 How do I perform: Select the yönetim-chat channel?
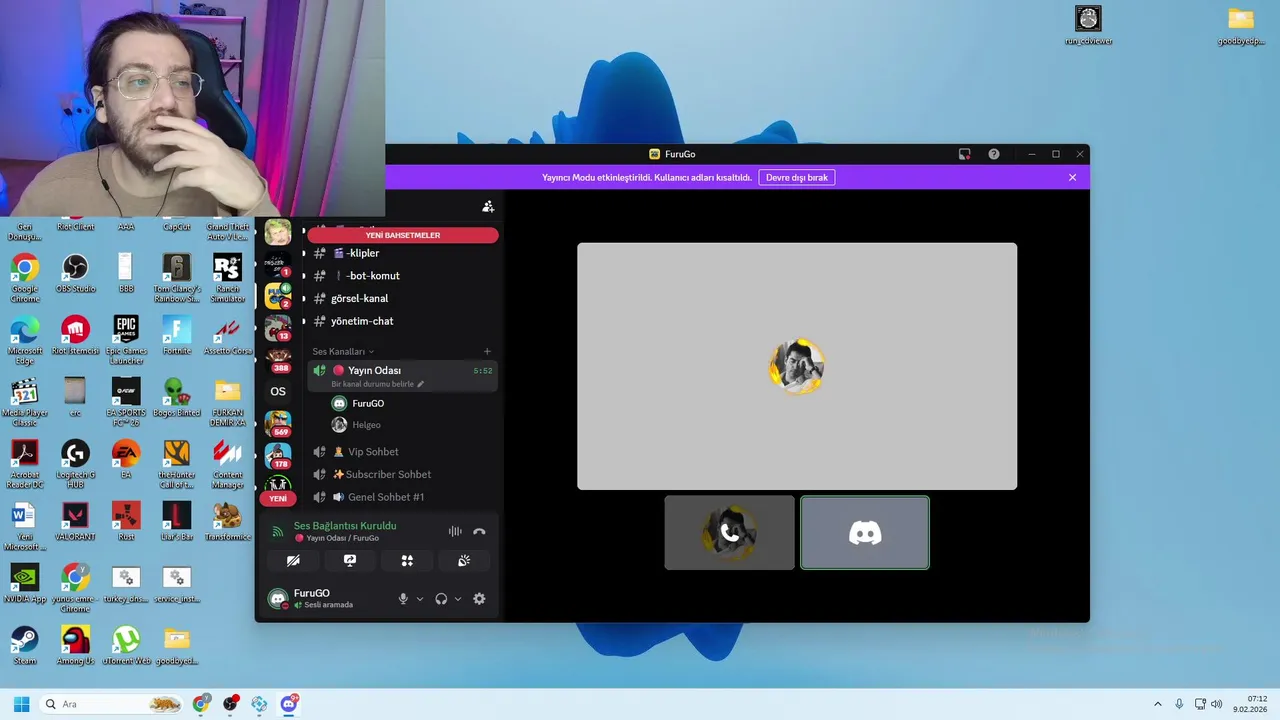pyautogui.click(x=402, y=321)
